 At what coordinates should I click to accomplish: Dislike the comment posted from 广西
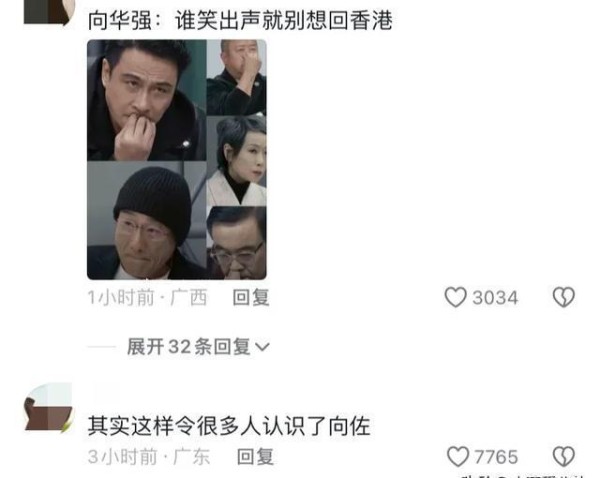(x=564, y=297)
